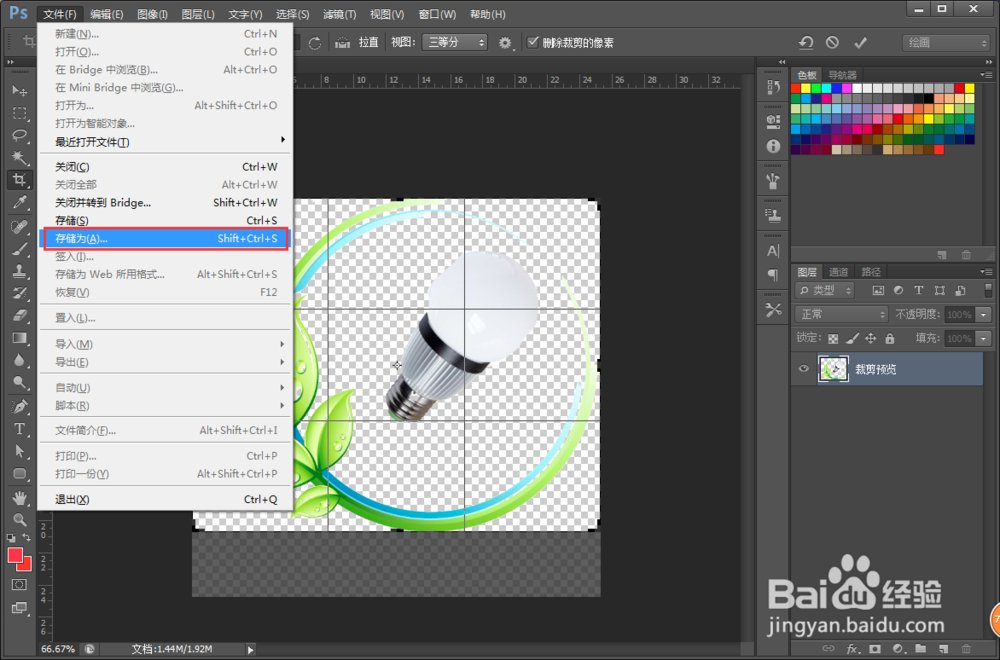
Task: Hide the 裁剪预览 layer eye
Action: pos(804,369)
